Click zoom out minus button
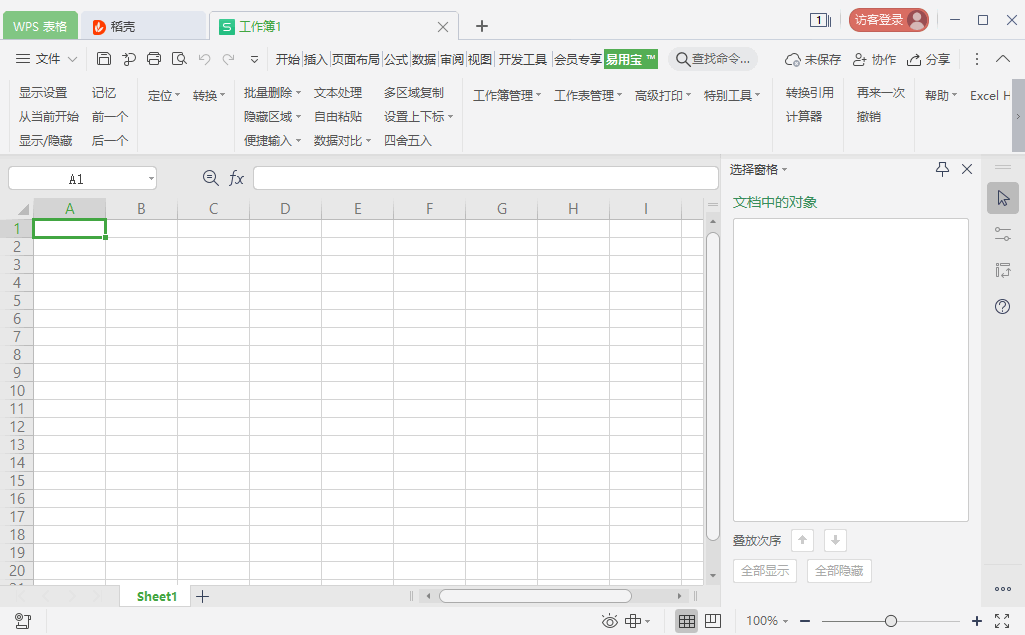Image resolution: width=1025 pixels, height=635 pixels. tap(805, 621)
